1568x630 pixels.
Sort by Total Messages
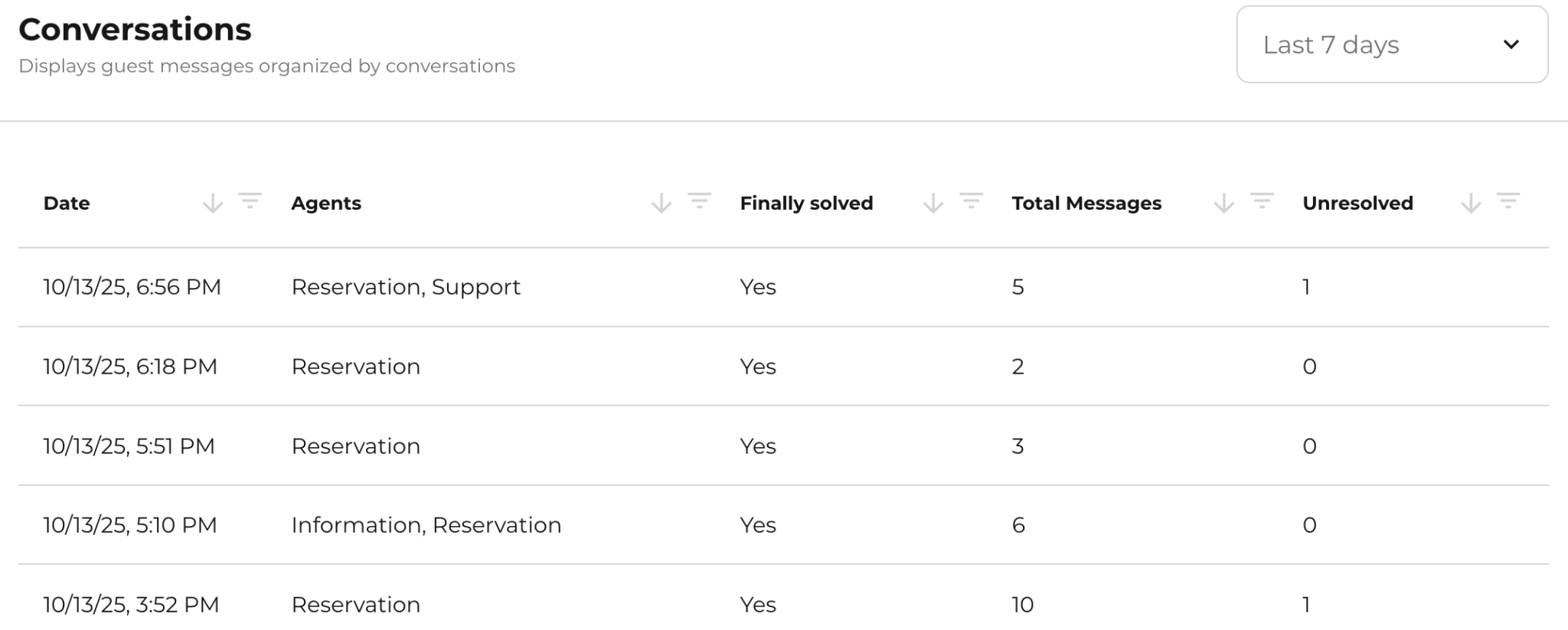tap(1223, 204)
